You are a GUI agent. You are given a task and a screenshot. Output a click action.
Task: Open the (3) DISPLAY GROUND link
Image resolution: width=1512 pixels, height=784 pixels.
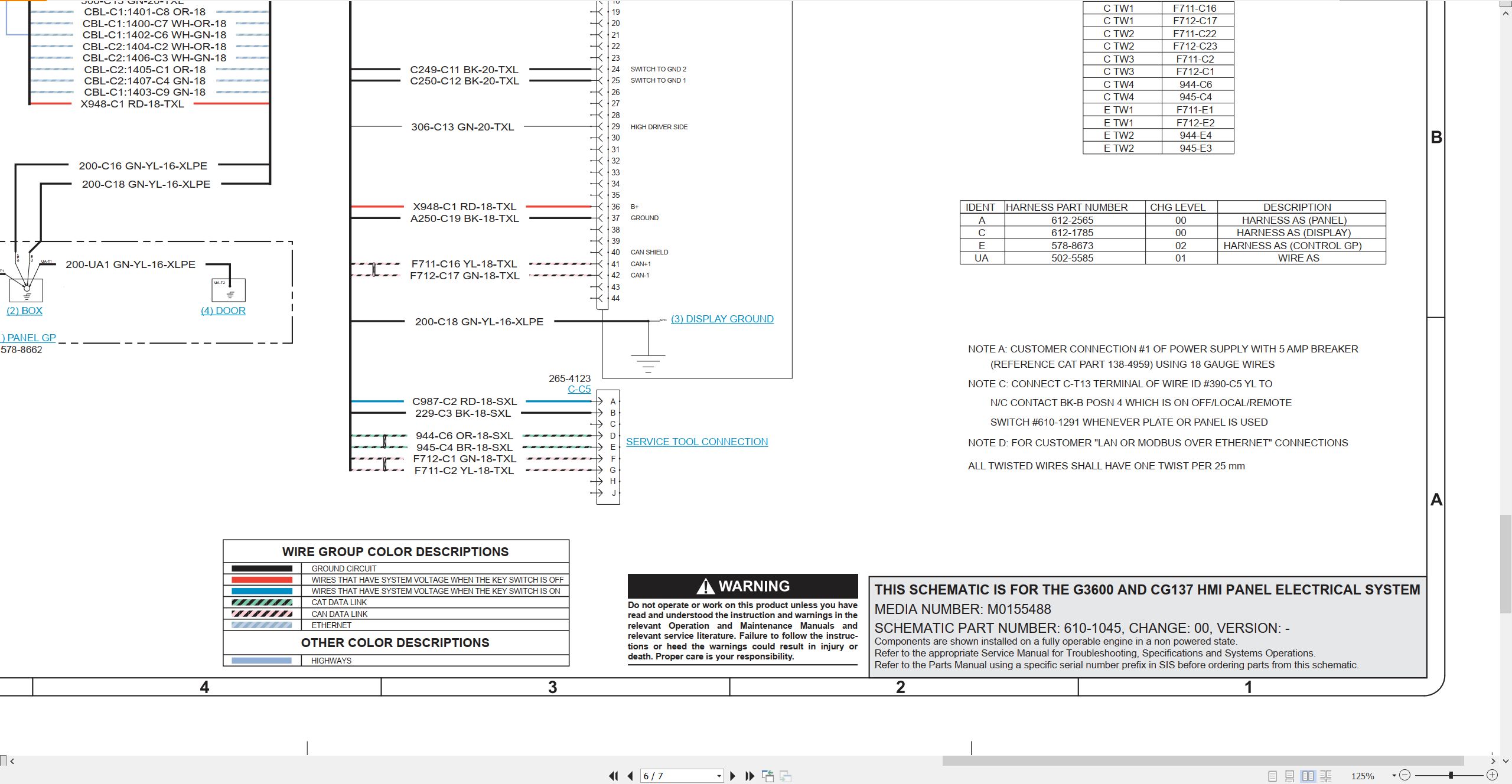point(722,319)
